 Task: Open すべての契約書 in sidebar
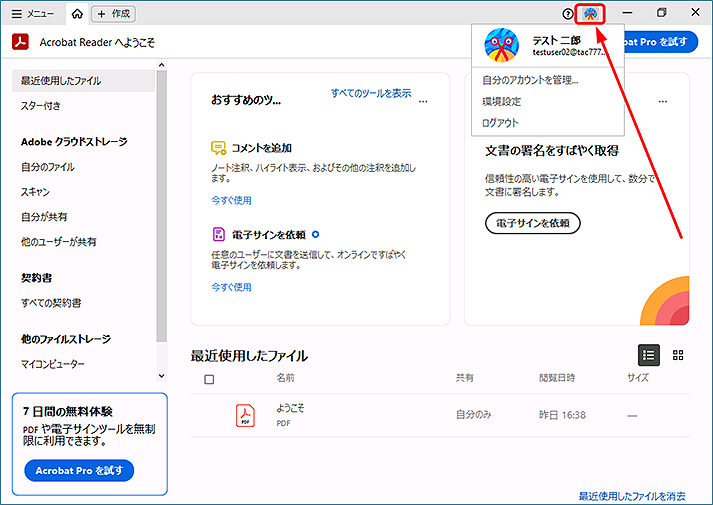pos(51,303)
